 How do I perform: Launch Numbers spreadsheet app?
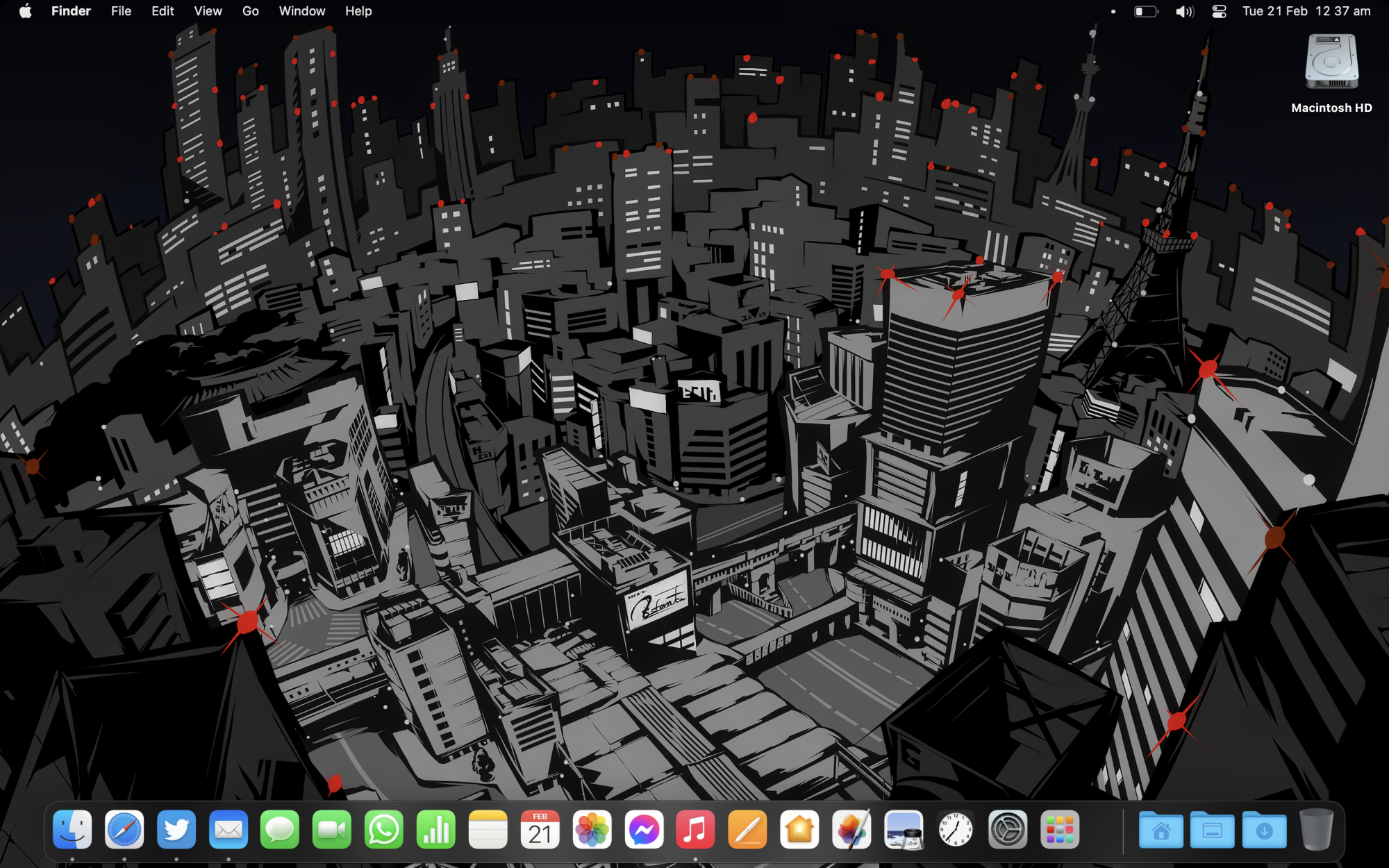[x=436, y=830]
